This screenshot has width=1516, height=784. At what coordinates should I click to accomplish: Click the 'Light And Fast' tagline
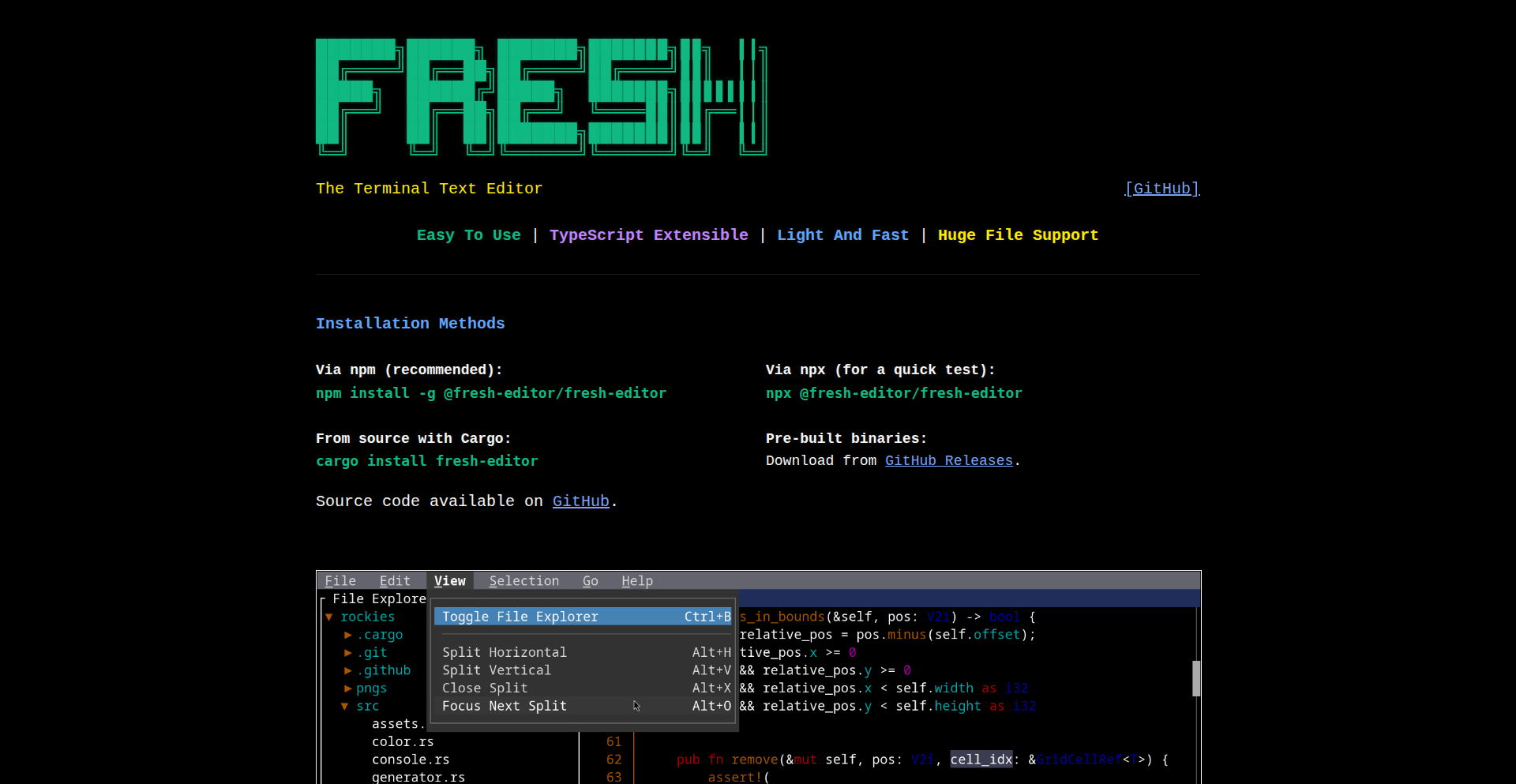(x=843, y=235)
